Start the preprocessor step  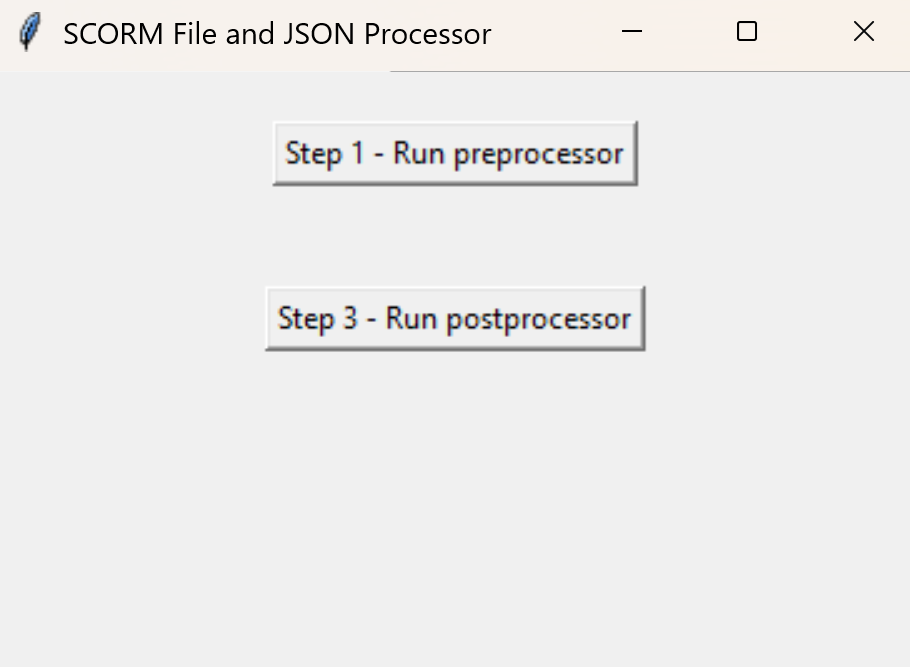tap(455, 153)
